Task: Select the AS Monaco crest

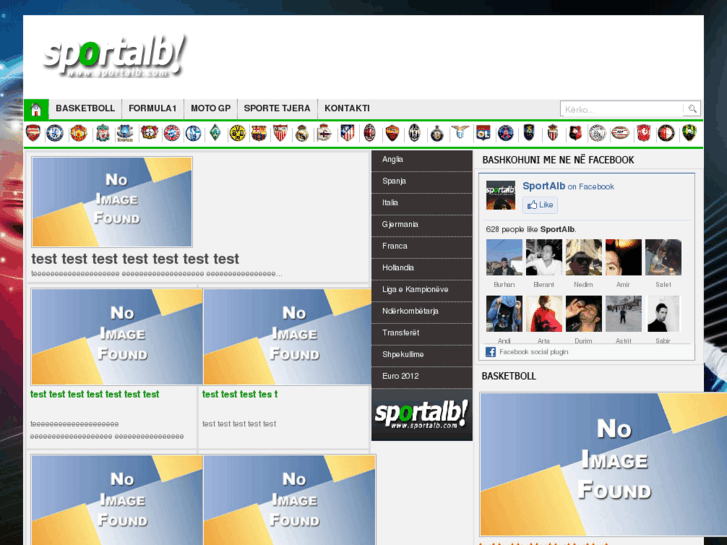Action: click(x=552, y=133)
